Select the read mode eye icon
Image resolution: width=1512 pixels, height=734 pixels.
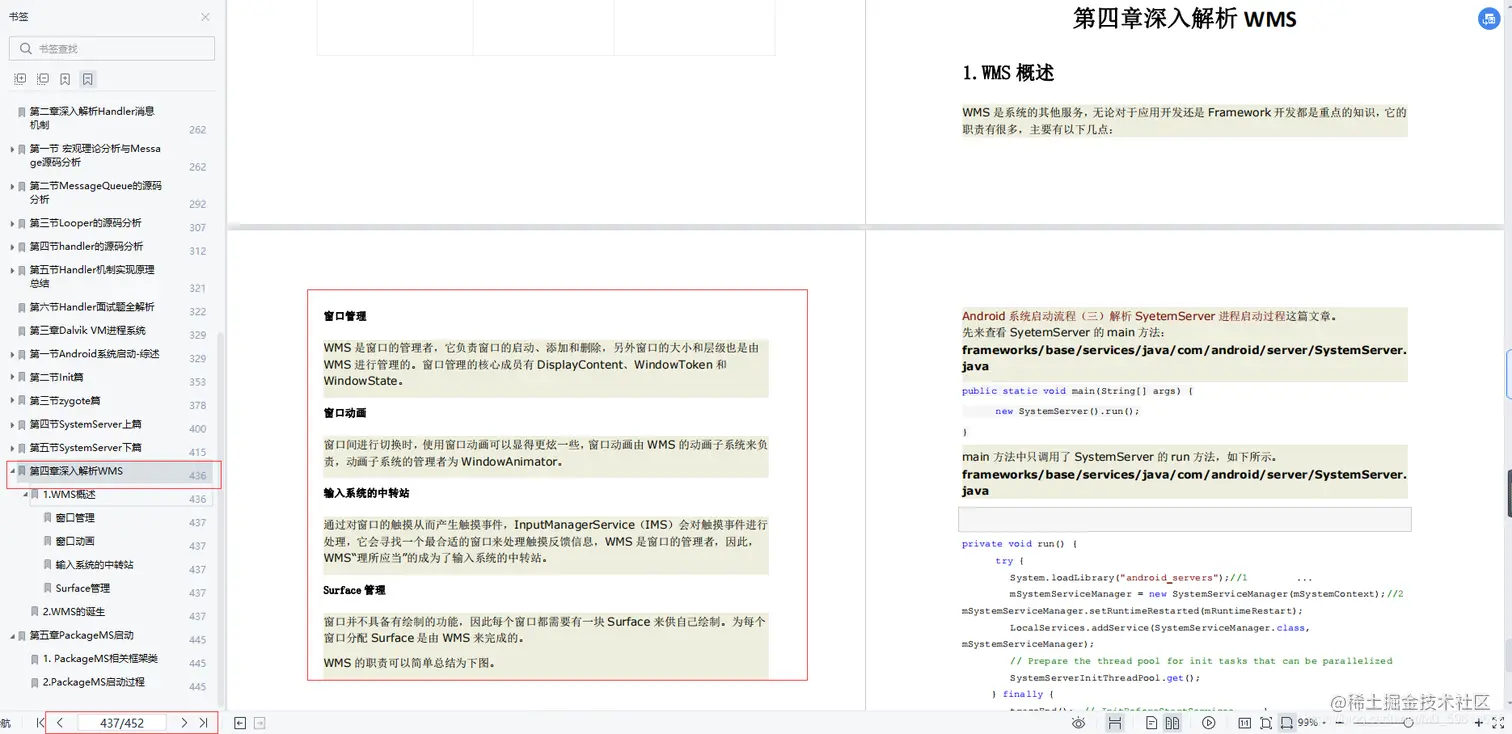click(x=1078, y=723)
